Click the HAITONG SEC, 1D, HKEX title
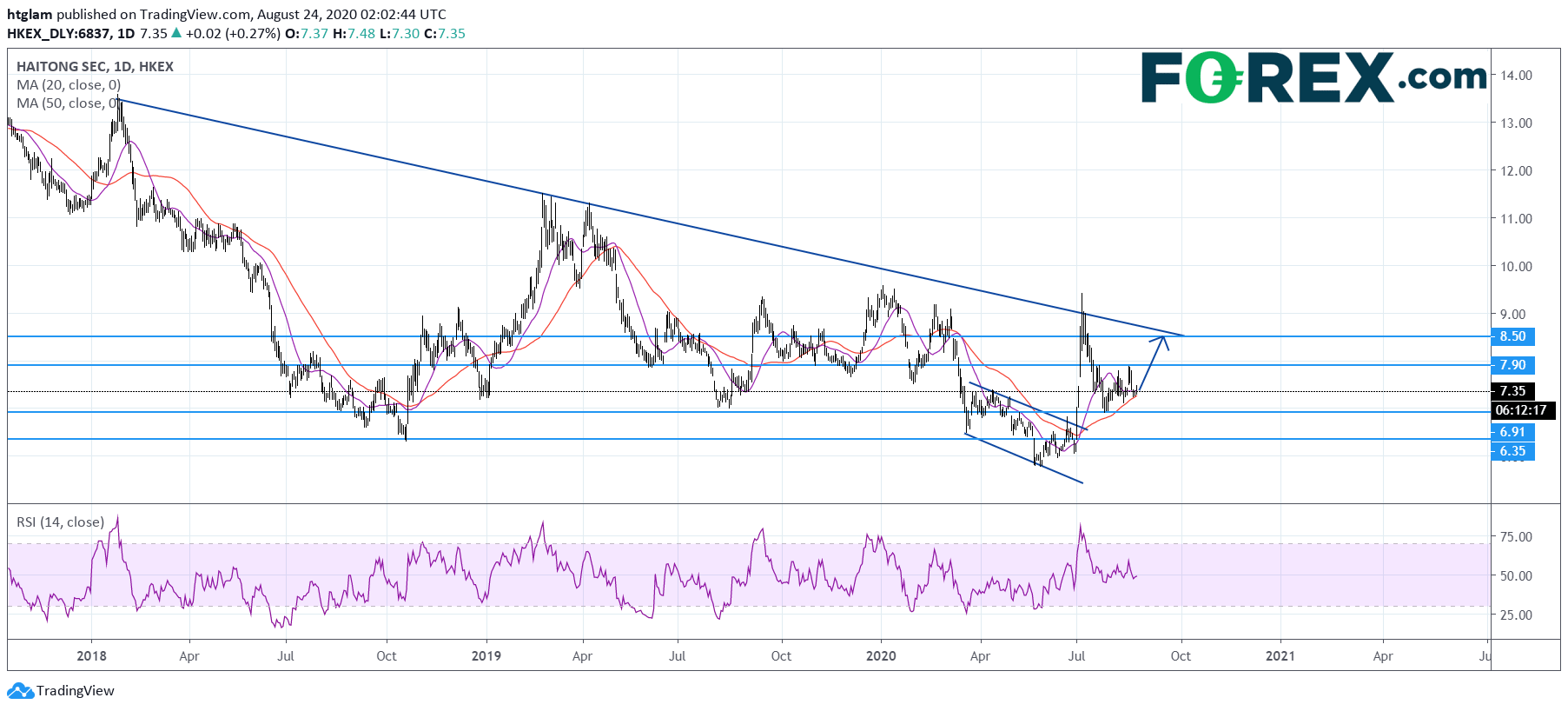 point(95,67)
